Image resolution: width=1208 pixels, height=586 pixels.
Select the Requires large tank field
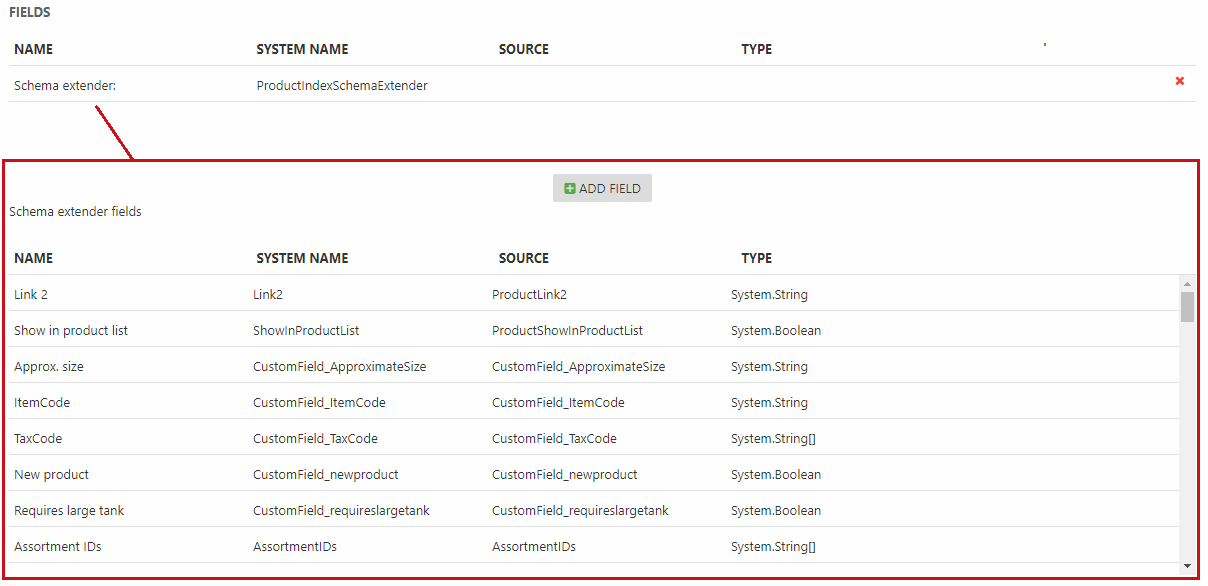69,511
